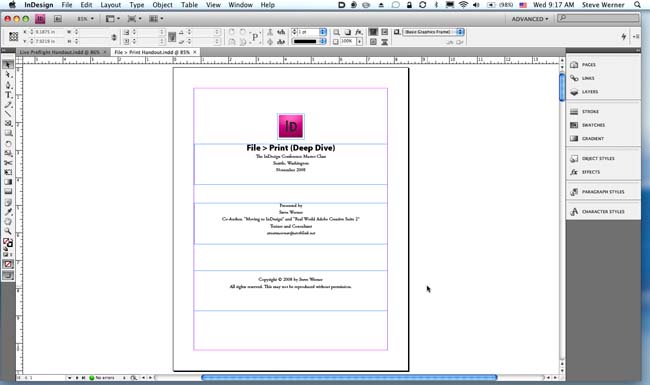Select the Gradient Swatch tool

click(x=8, y=182)
